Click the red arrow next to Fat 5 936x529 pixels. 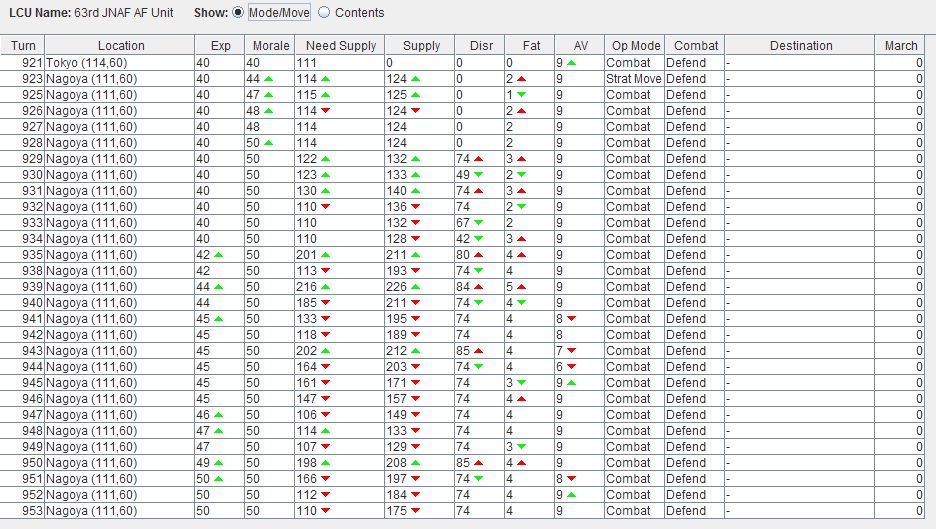(x=521, y=287)
